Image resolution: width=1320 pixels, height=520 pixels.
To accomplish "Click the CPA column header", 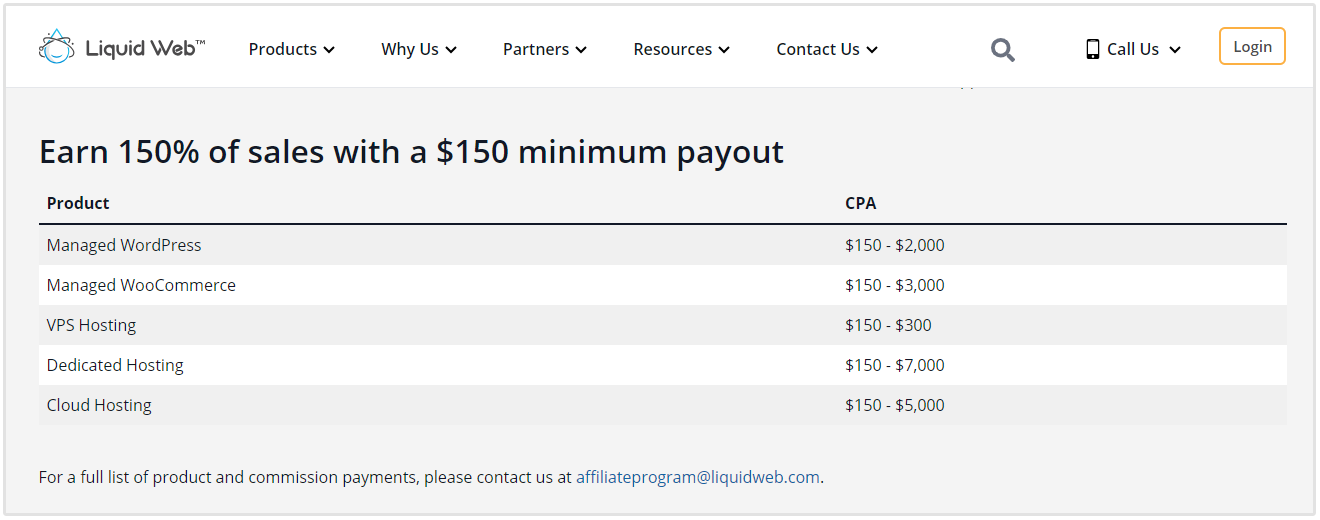I will click(x=860, y=203).
